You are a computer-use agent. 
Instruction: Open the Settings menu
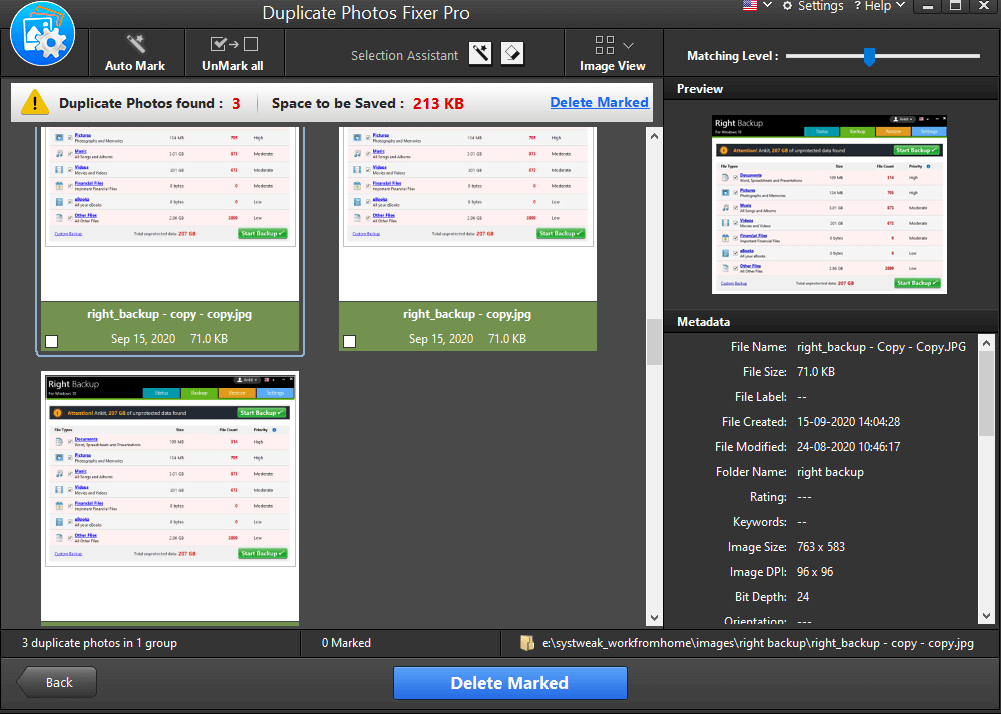[x=812, y=6]
